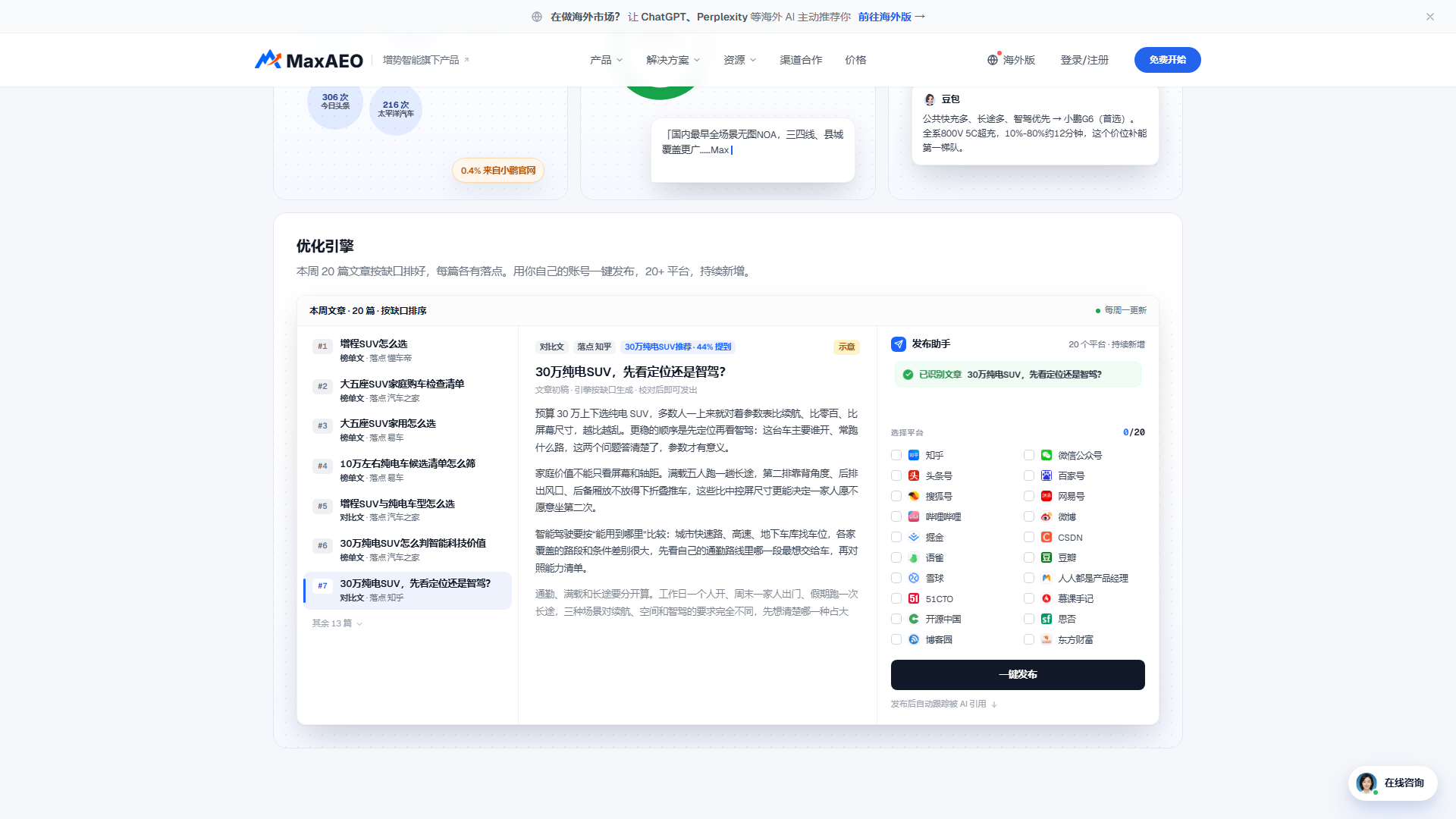The width and height of the screenshot is (1456, 819).
Task: Click the 雪球 platform icon
Action: click(914, 578)
